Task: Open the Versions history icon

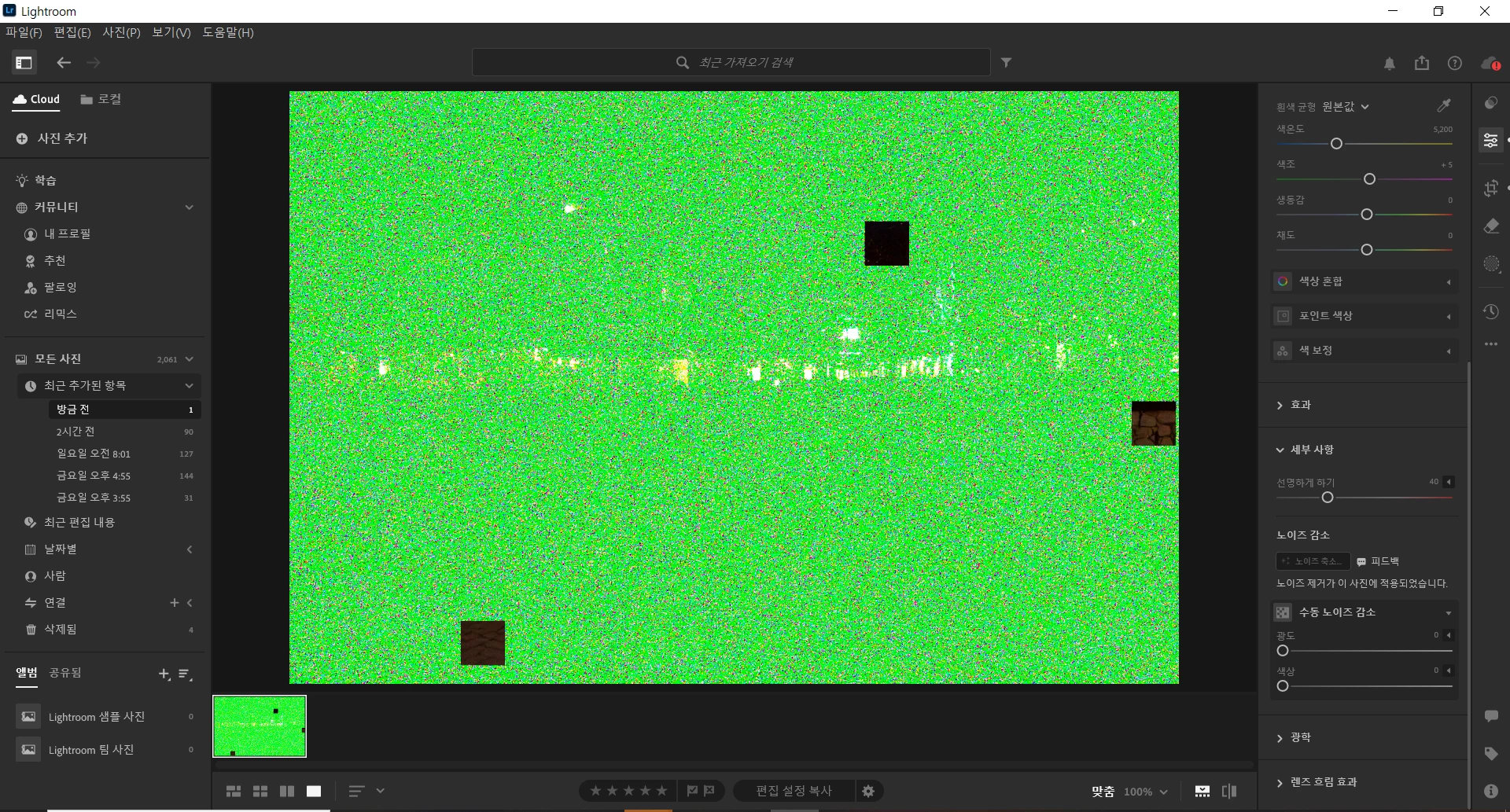Action: [1491, 312]
